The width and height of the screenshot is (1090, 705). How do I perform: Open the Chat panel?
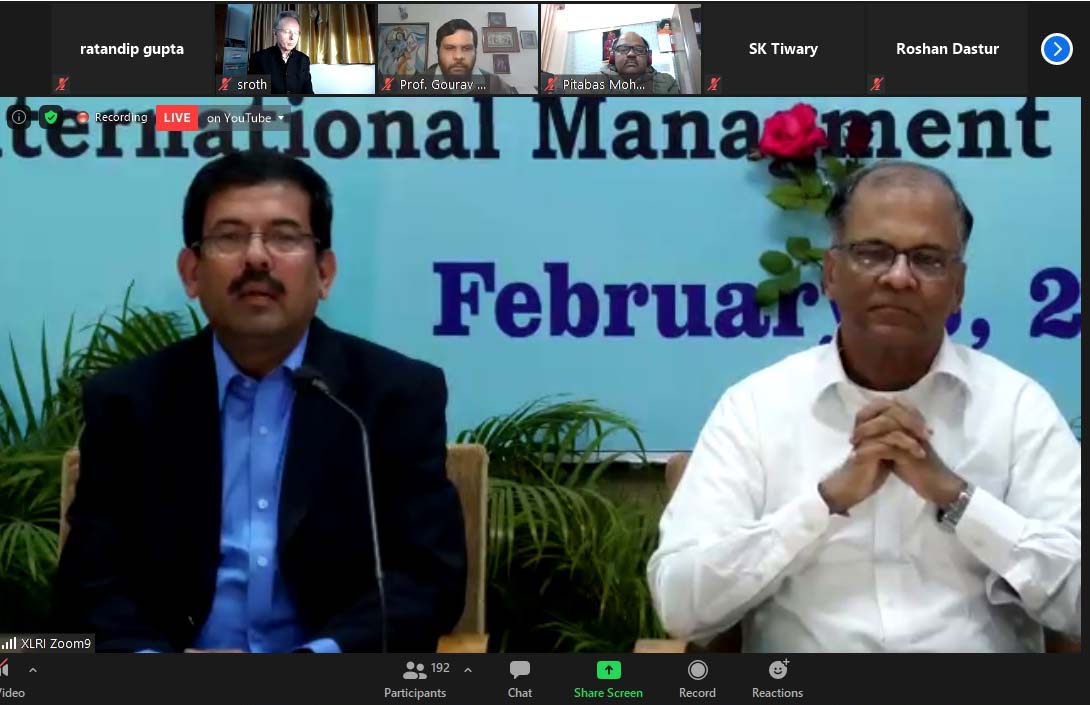pos(519,678)
